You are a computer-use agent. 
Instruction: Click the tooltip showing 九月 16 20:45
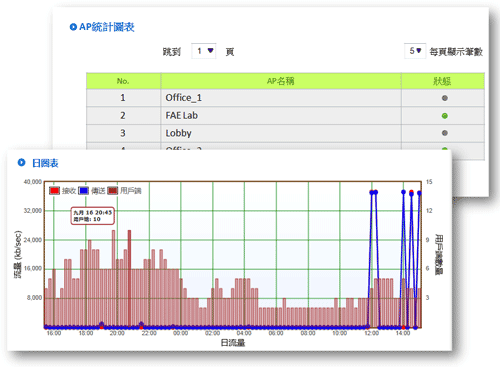pos(93,216)
